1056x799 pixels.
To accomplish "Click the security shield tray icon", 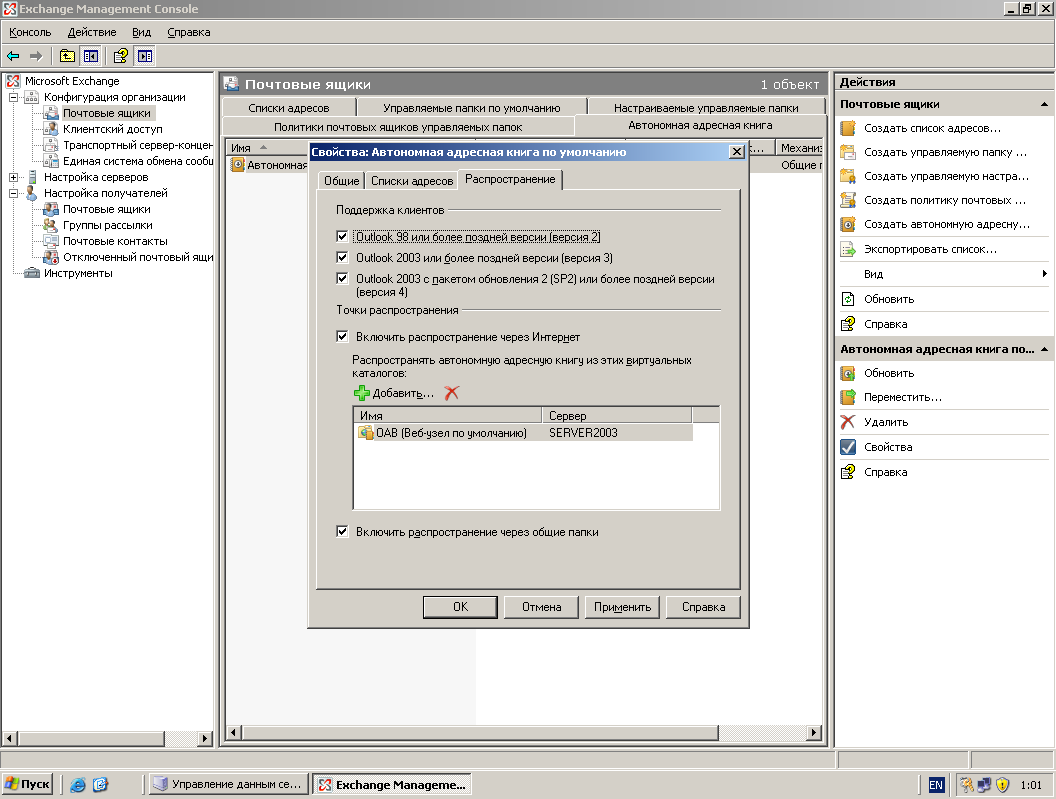I will pyautogui.click(x=1002, y=785).
